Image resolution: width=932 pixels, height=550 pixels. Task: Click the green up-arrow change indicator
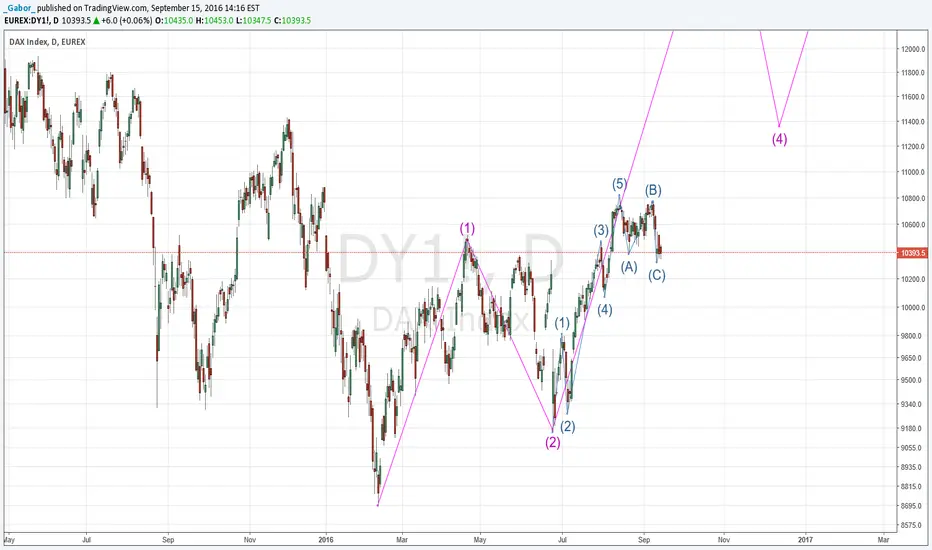click(x=96, y=20)
